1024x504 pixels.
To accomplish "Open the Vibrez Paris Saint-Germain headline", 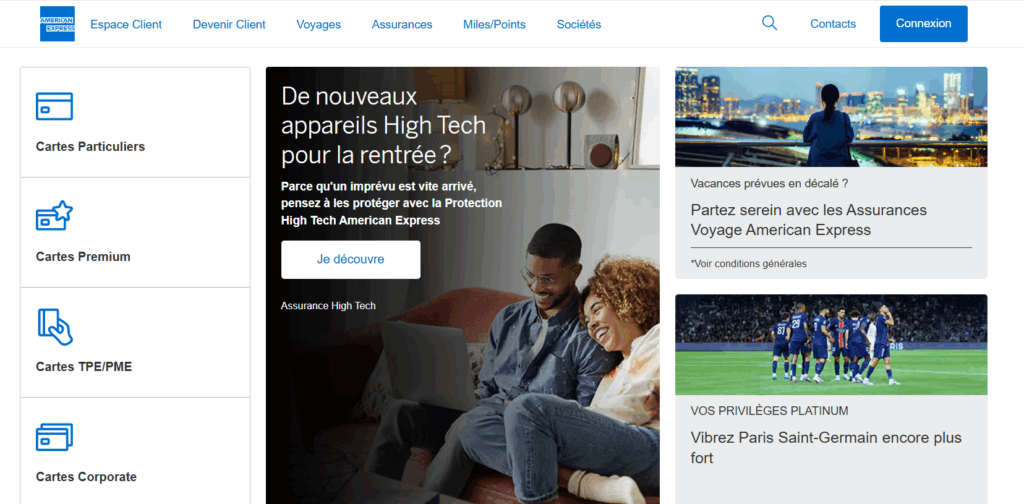I will pos(826,448).
